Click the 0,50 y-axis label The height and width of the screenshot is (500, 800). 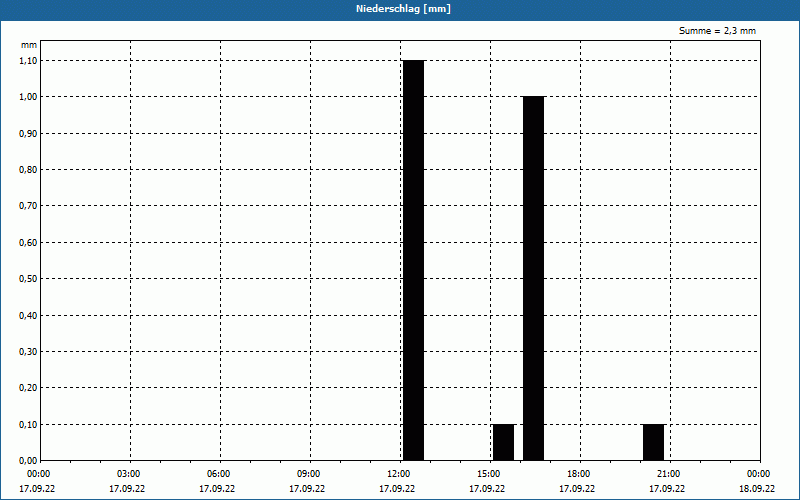click(28, 279)
